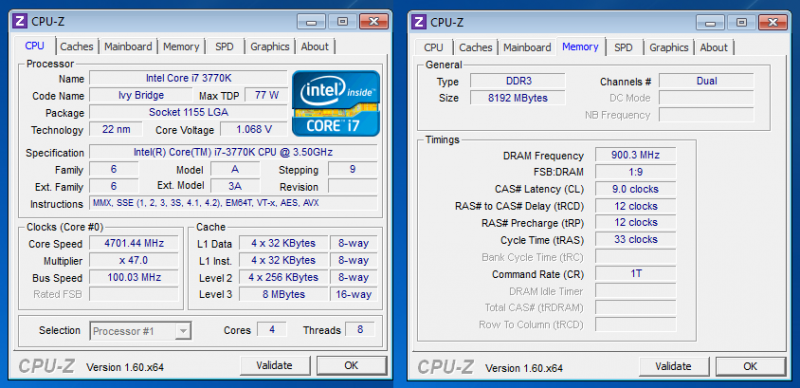
Task: Click the Intel Core i7 badge logo
Action: pyautogui.click(x=336, y=104)
